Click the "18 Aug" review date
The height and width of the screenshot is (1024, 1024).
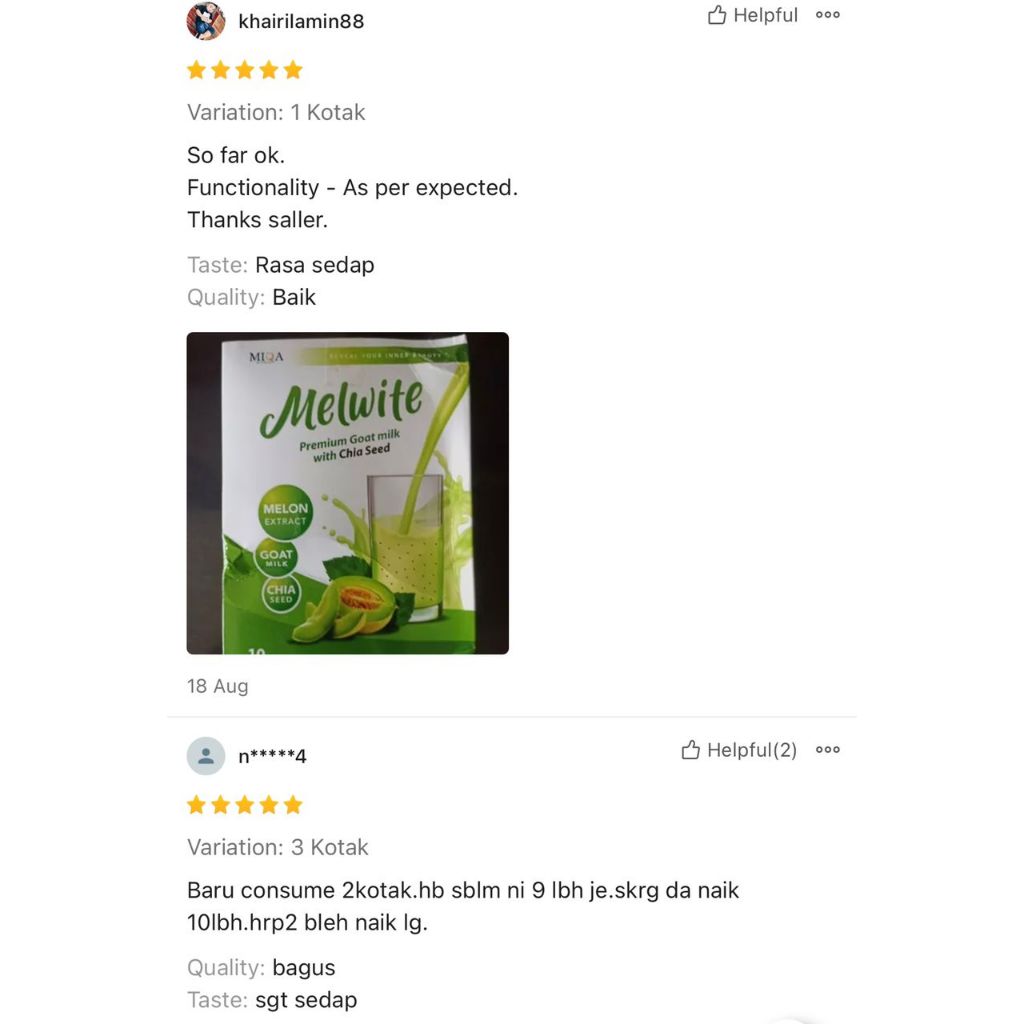coord(217,686)
